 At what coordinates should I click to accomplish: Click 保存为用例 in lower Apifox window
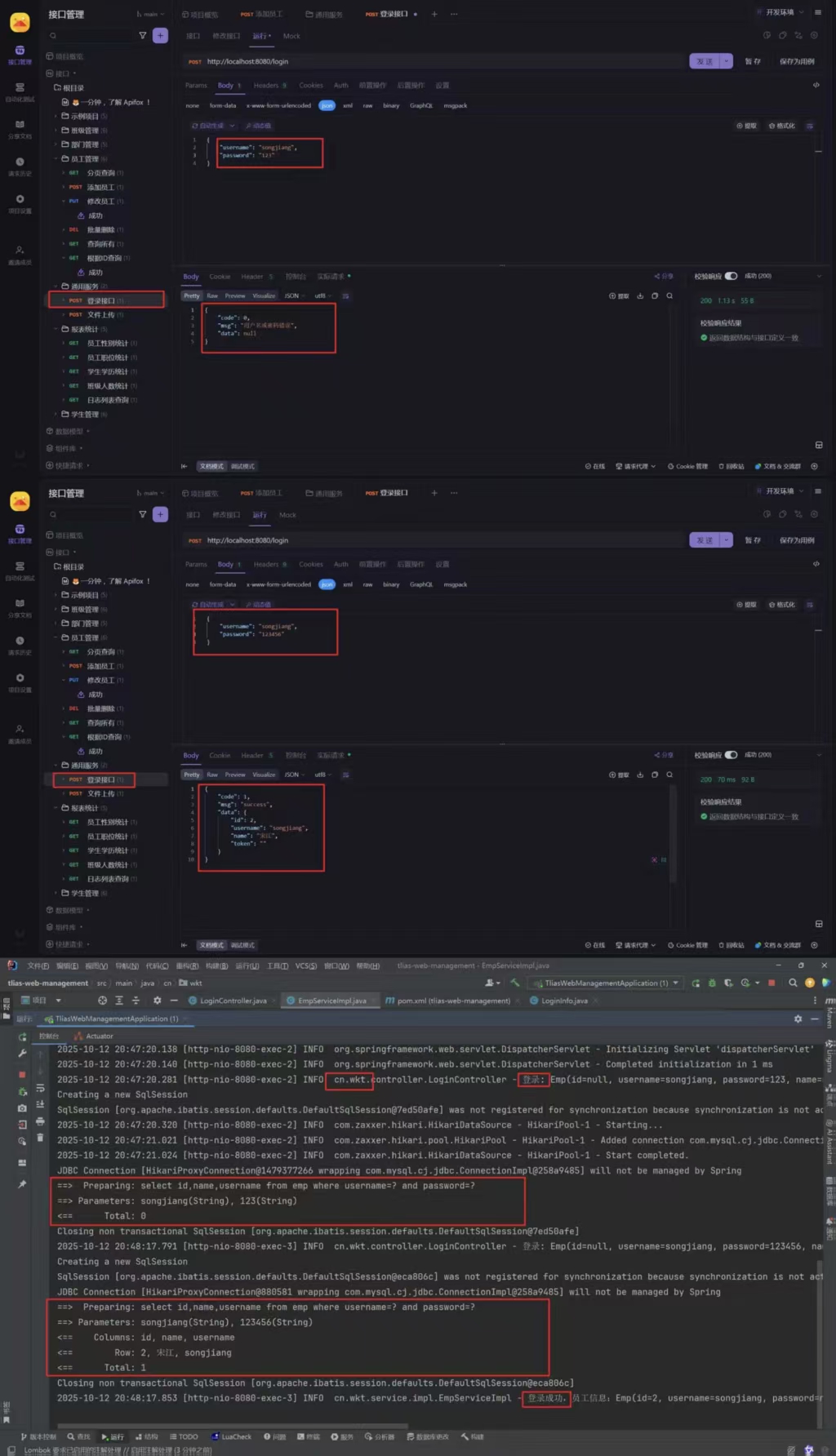(x=797, y=540)
